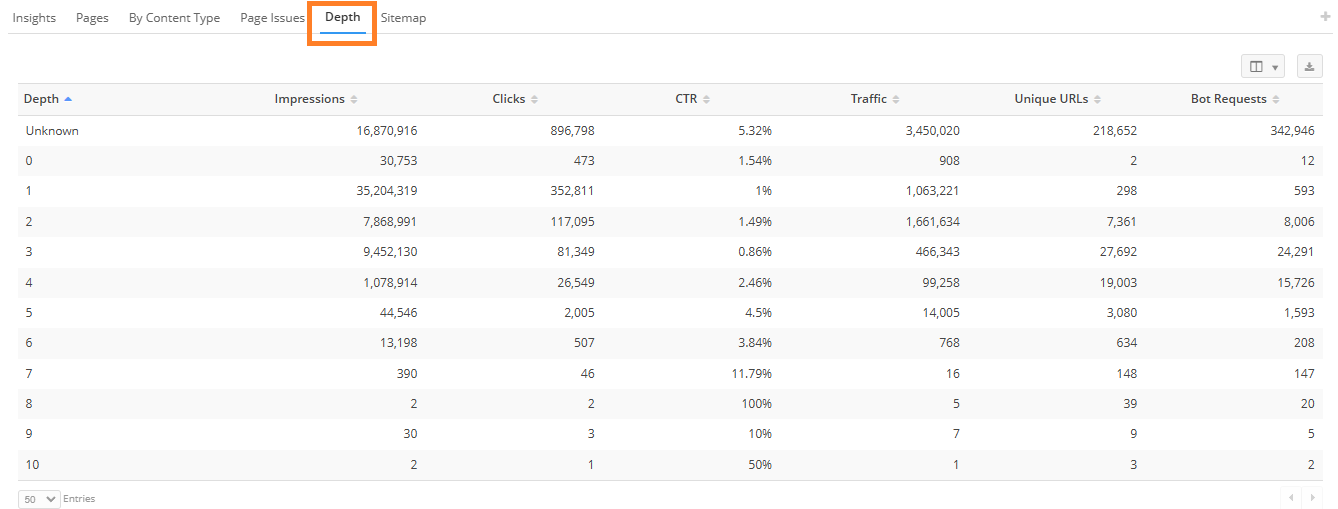Open the column chooser dropdown

click(1262, 67)
